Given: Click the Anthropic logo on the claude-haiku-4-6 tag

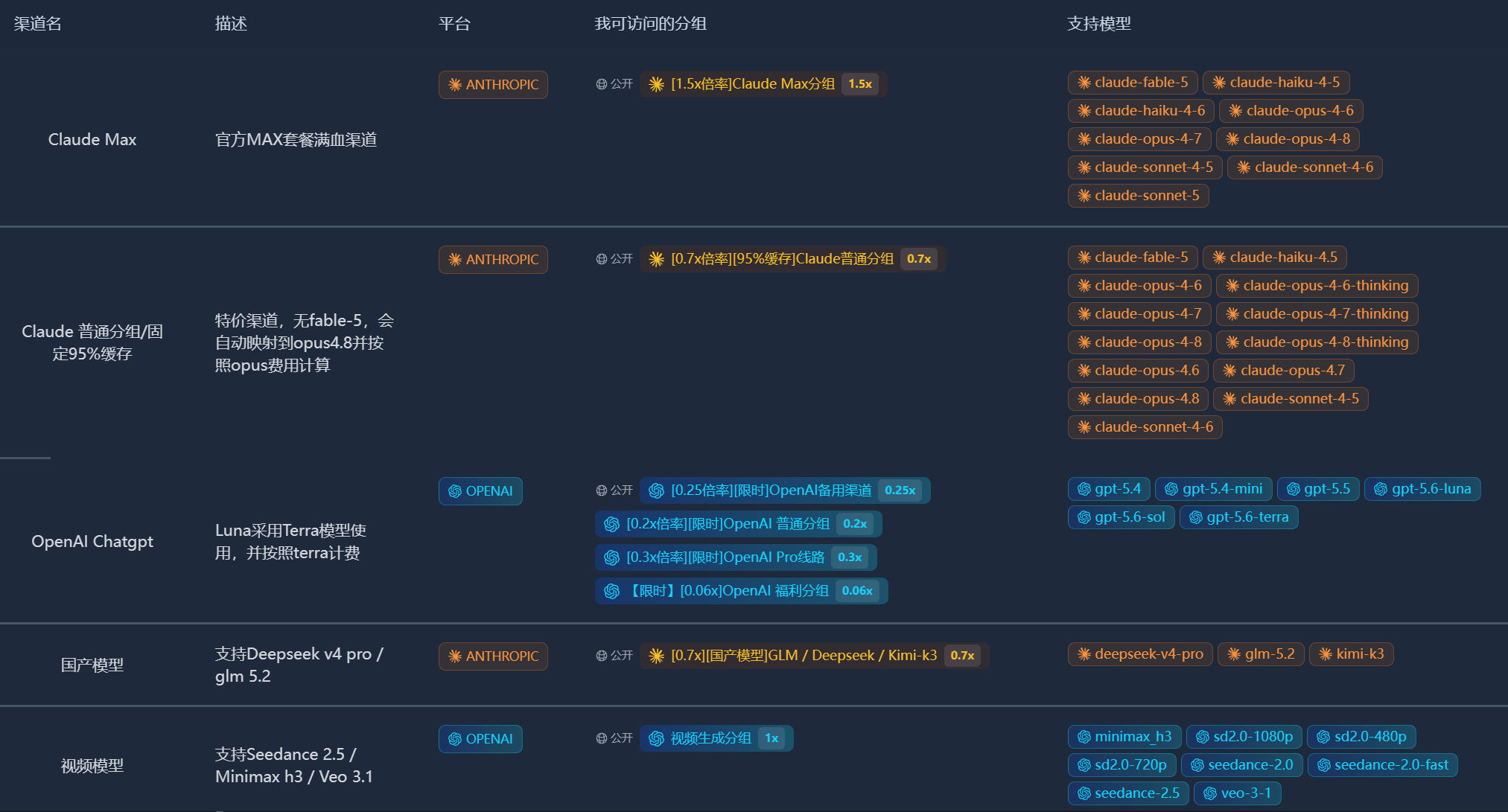Looking at the screenshot, I should [x=1084, y=111].
